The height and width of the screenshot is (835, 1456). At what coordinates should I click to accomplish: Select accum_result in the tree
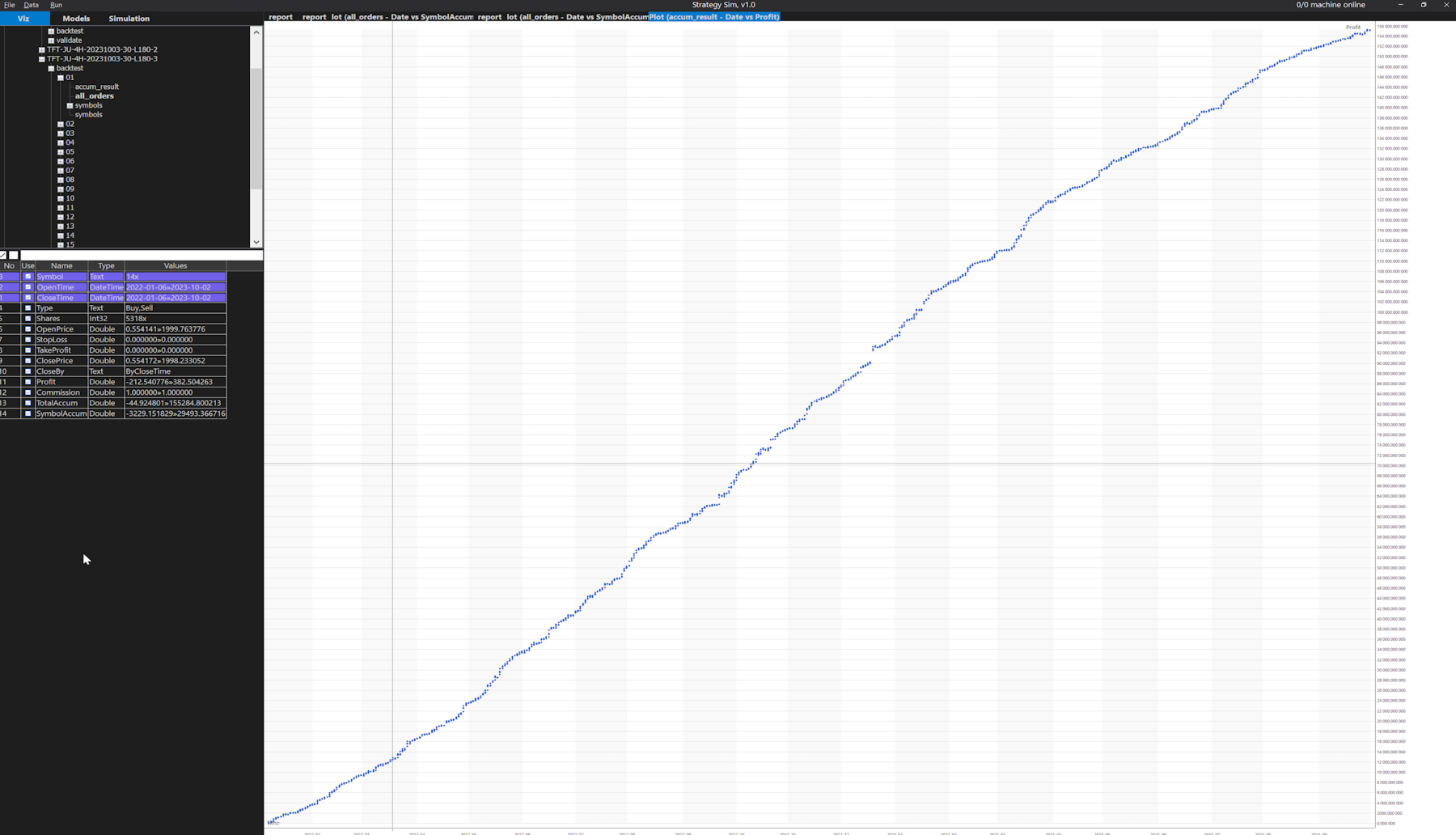click(97, 87)
